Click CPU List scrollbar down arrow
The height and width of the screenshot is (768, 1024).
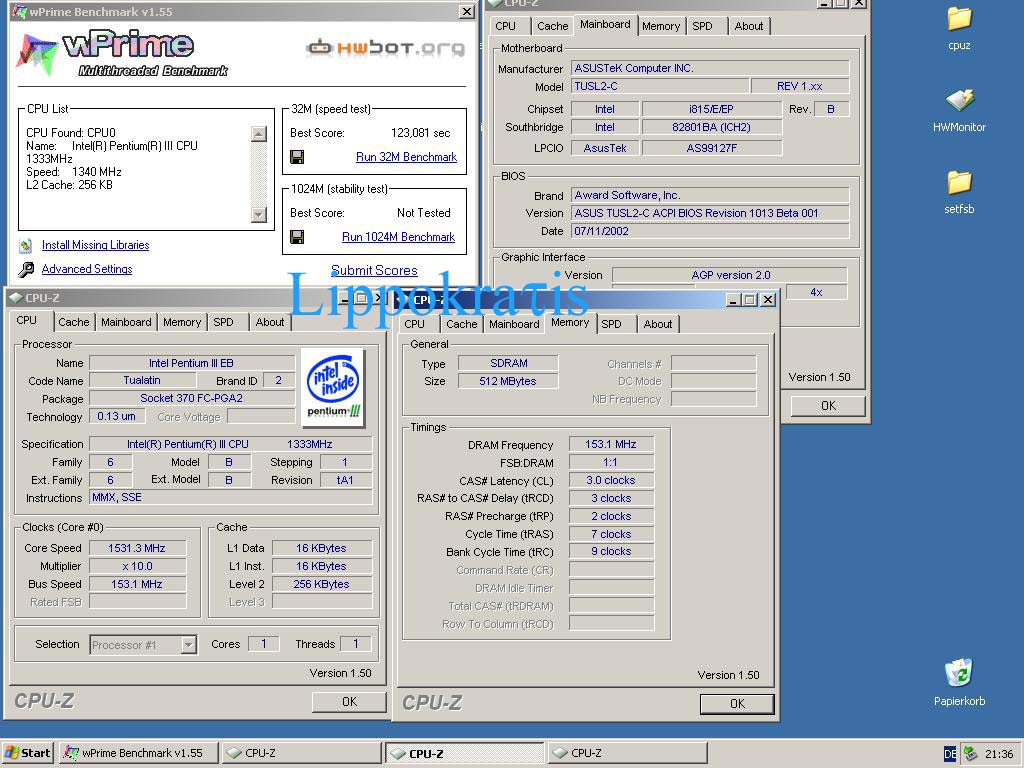[x=259, y=214]
